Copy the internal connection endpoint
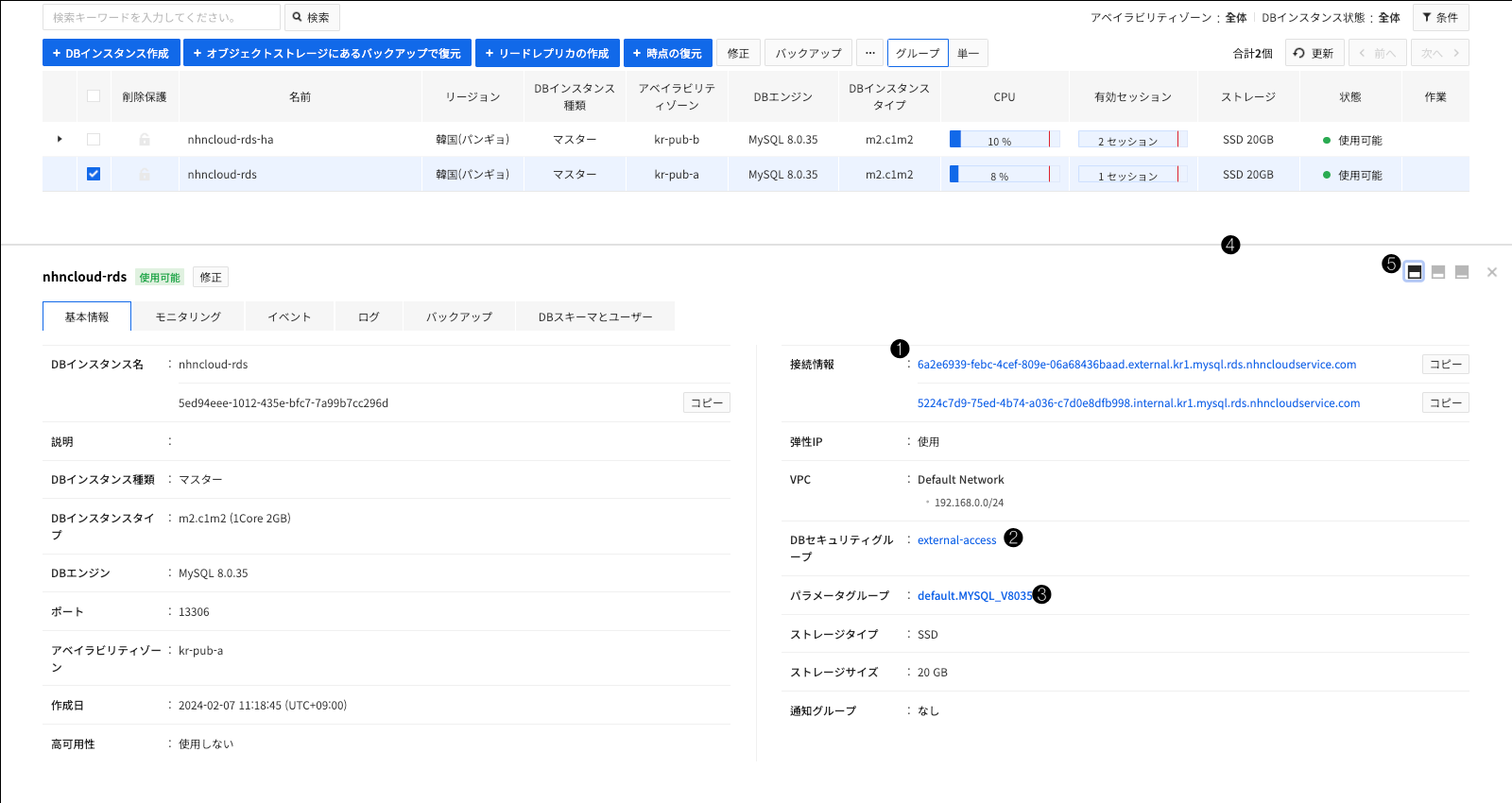The height and width of the screenshot is (803, 1512). click(1445, 402)
